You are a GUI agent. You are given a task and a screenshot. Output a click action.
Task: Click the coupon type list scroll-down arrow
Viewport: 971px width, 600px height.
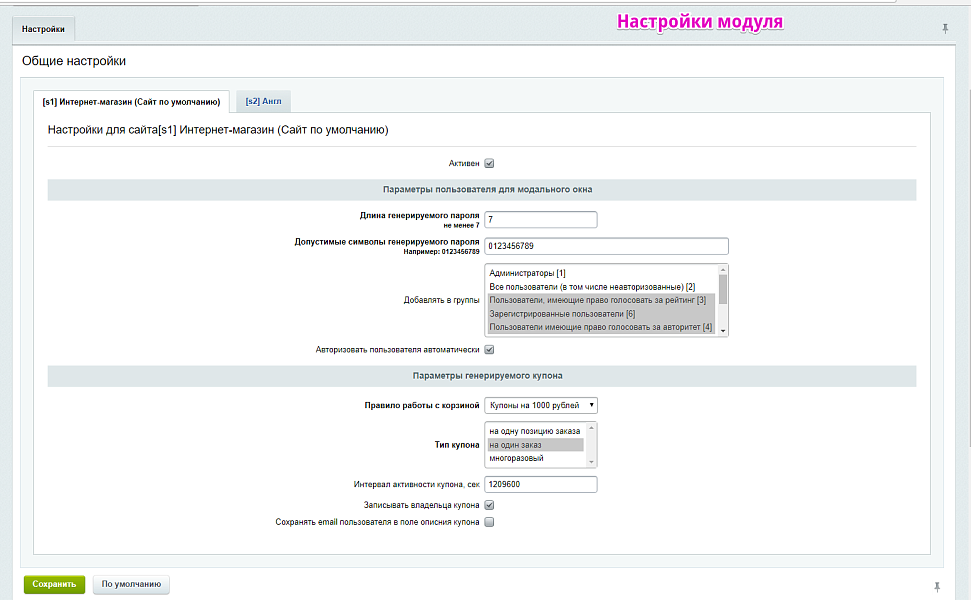click(x=592, y=461)
